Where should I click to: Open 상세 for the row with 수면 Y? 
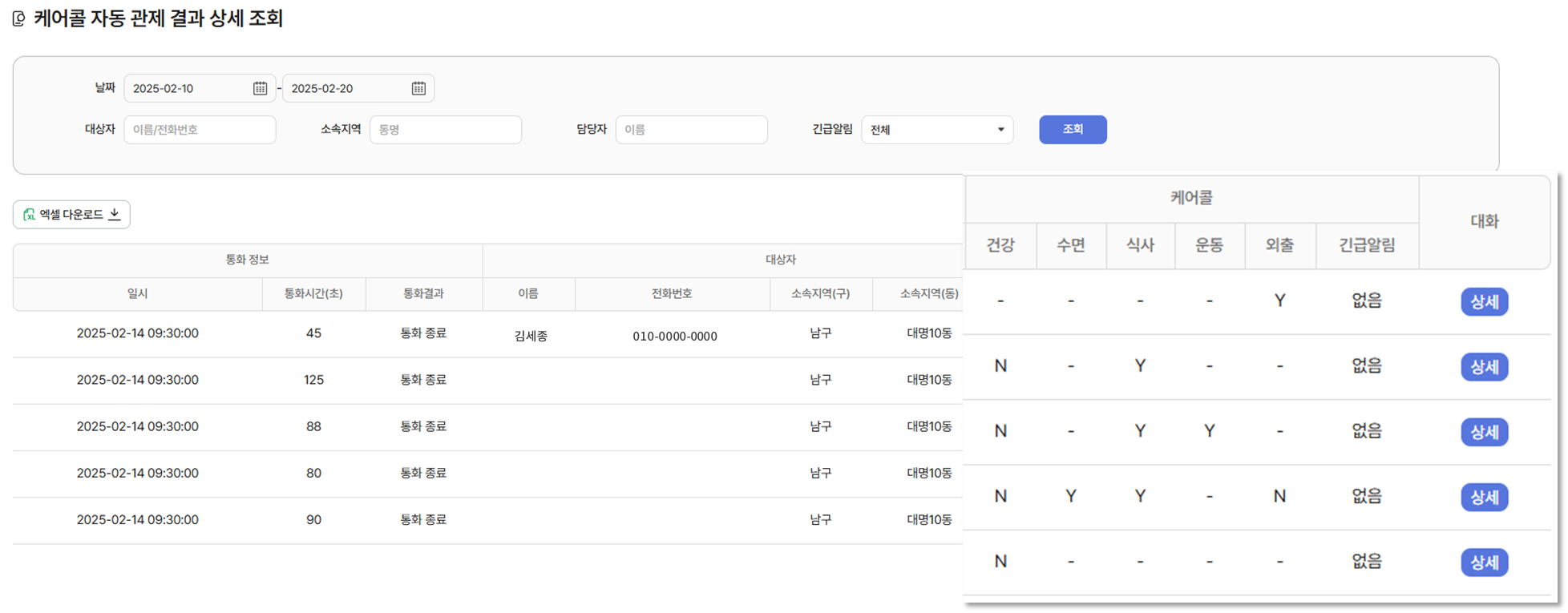(x=1484, y=497)
